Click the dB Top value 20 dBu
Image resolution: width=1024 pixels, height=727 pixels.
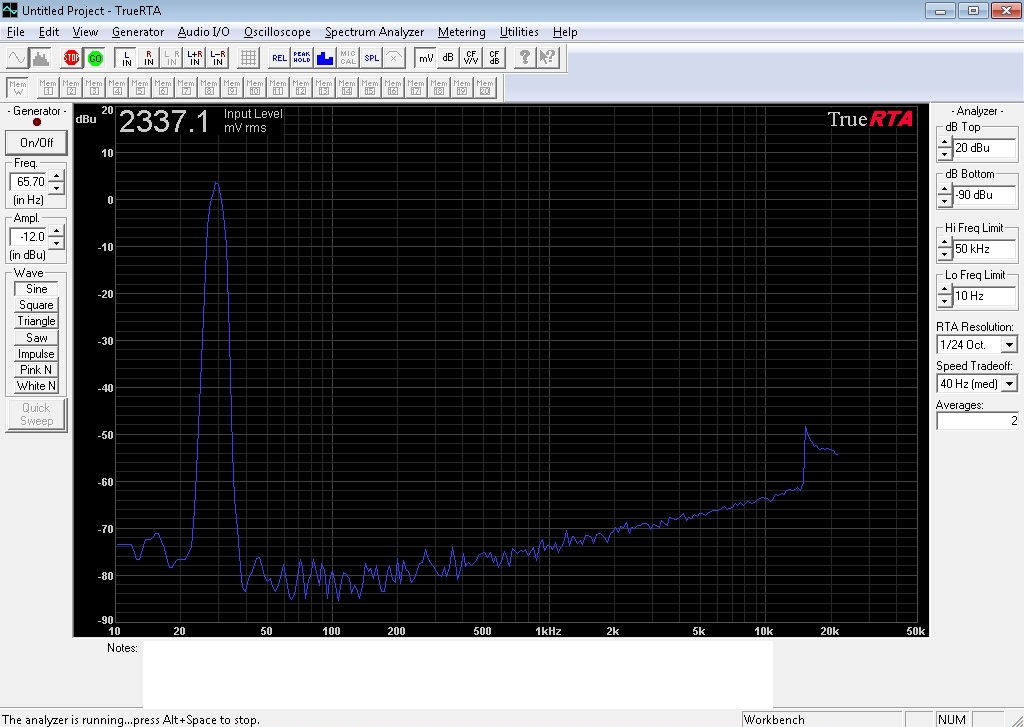click(985, 148)
